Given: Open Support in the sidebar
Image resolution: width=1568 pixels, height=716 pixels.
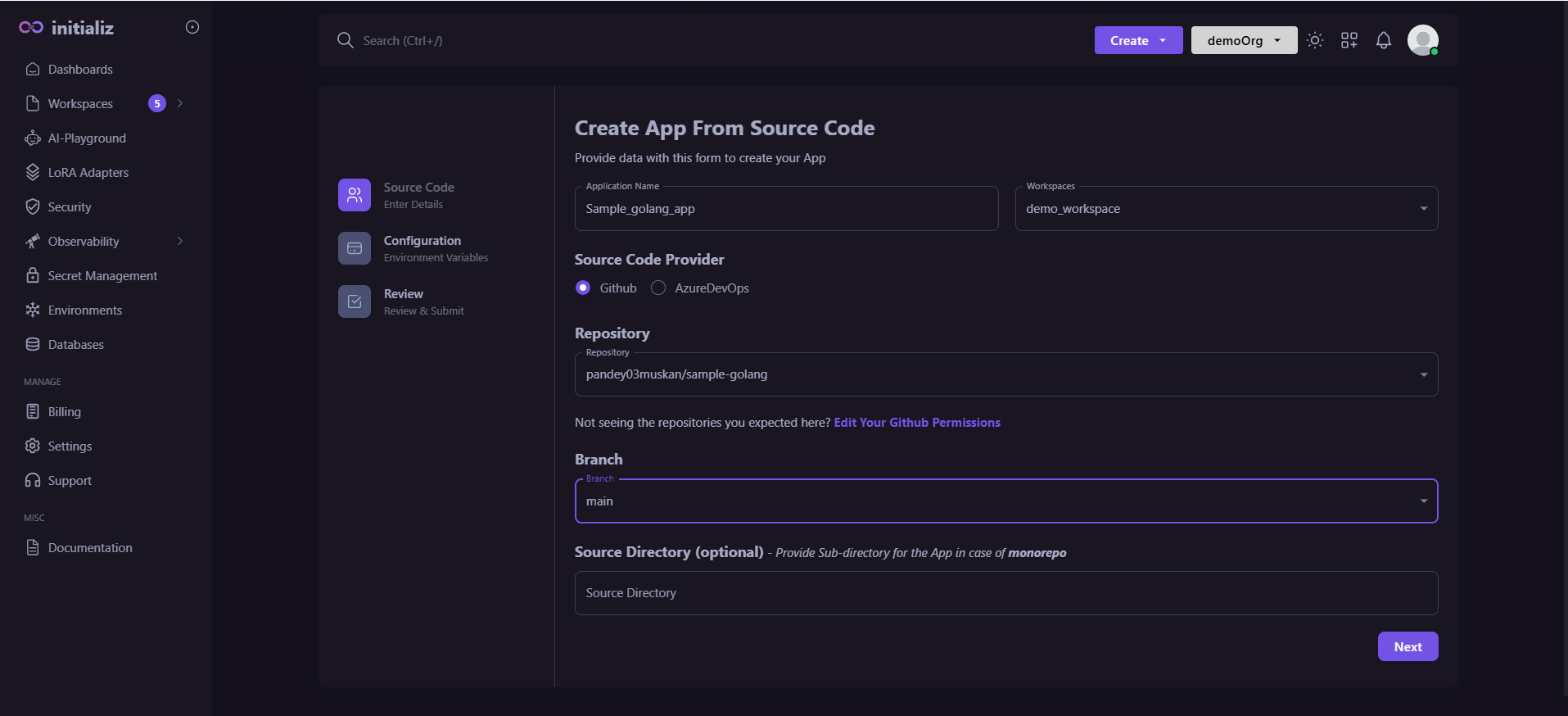Looking at the screenshot, I should click(70, 480).
